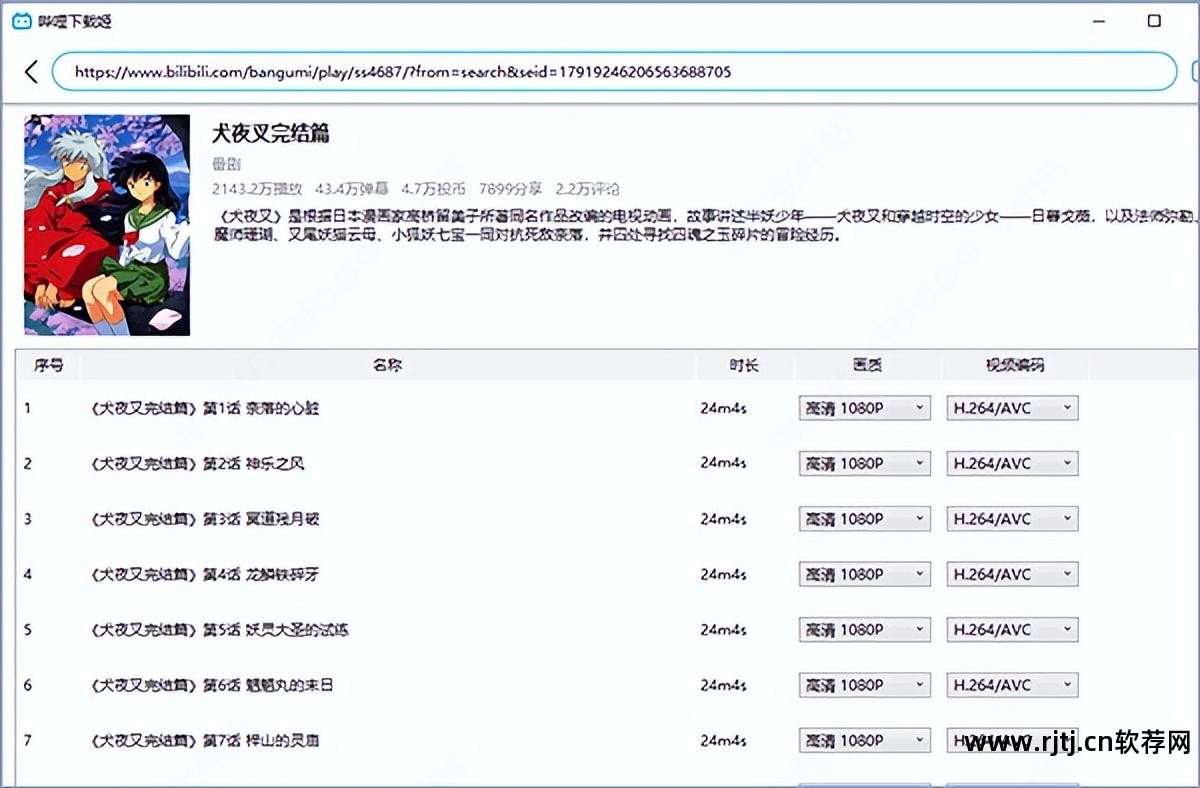Click the 时长 column header
The width and height of the screenshot is (1200, 788).
coord(743,366)
